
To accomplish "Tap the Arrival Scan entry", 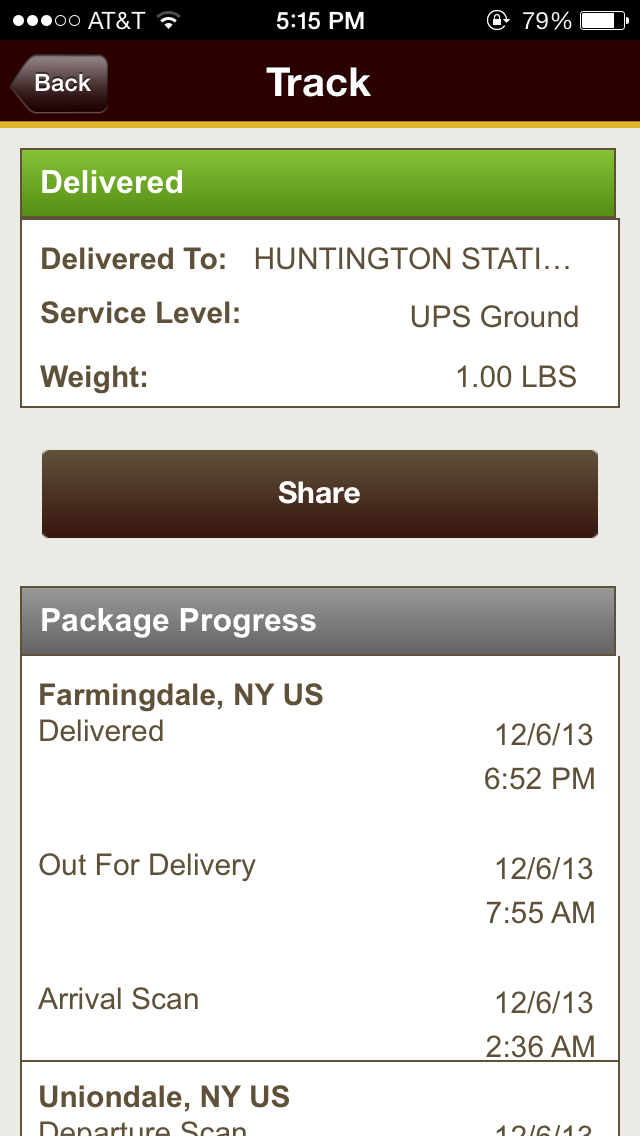I will tap(318, 1021).
